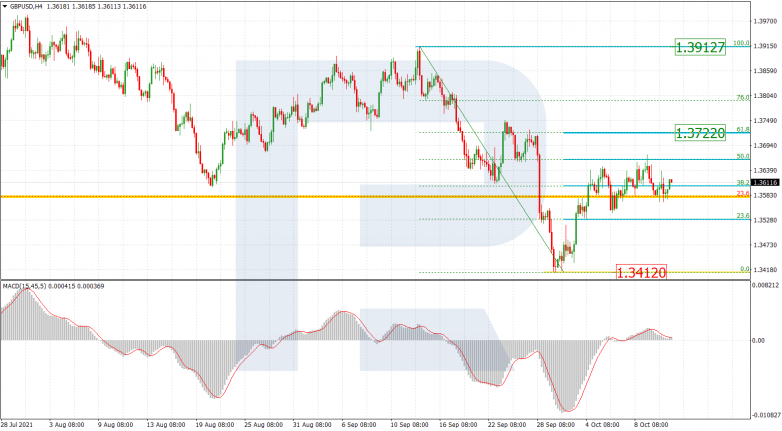
Task: Select the green 1.37220 price label
Action: pos(700,133)
